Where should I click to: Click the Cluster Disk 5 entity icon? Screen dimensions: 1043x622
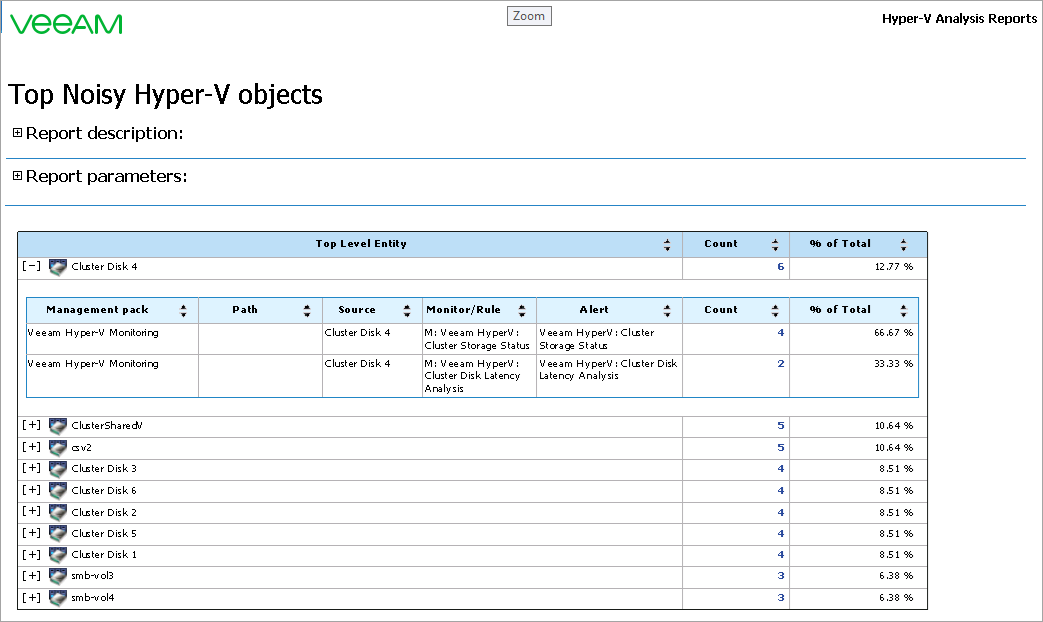click(x=58, y=534)
